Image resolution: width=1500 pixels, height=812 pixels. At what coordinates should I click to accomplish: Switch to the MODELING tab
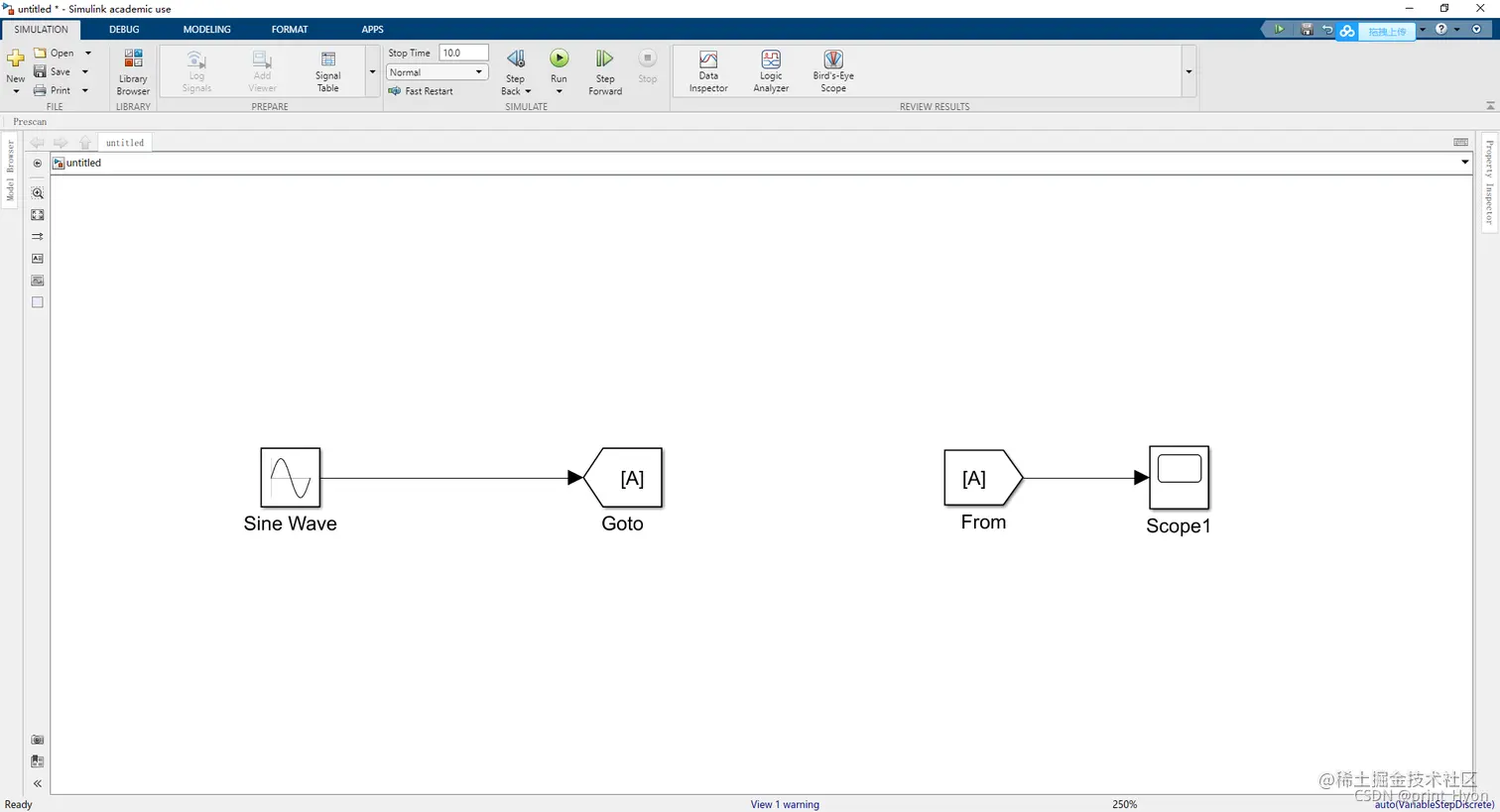(x=206, y=30)
